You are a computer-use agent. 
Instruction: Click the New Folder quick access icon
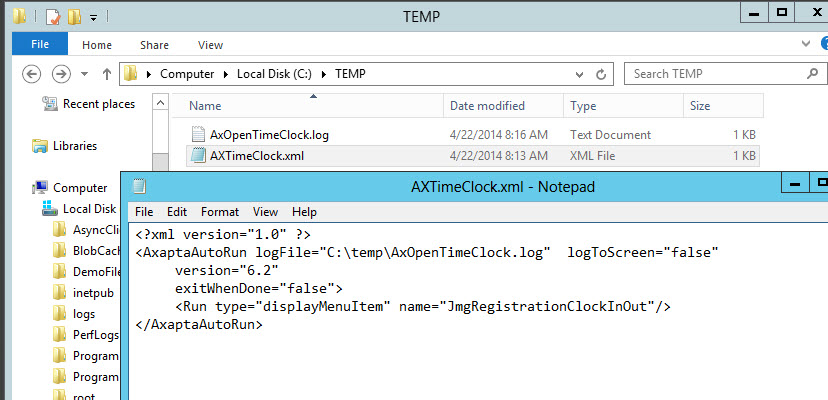coord(73,17)
